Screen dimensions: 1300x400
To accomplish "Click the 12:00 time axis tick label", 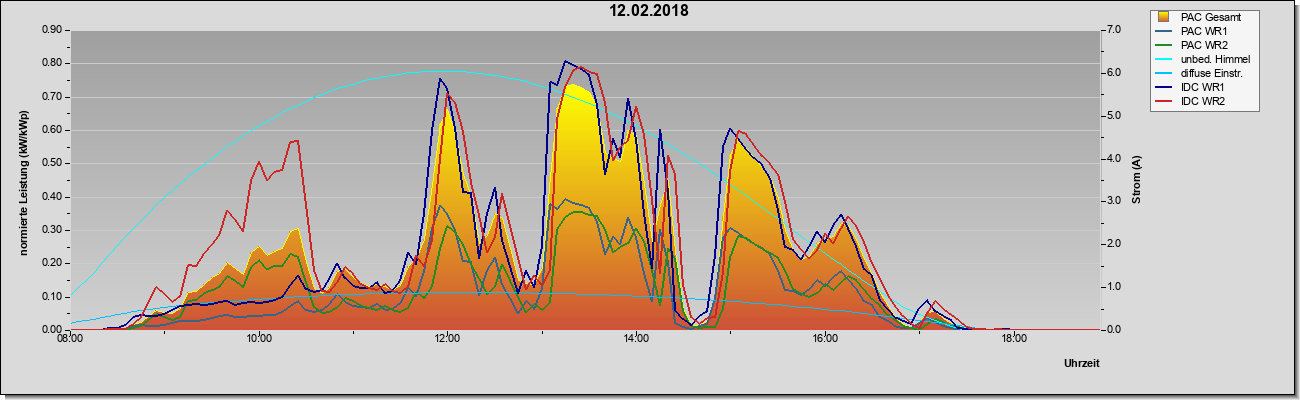I will [447, 338].
